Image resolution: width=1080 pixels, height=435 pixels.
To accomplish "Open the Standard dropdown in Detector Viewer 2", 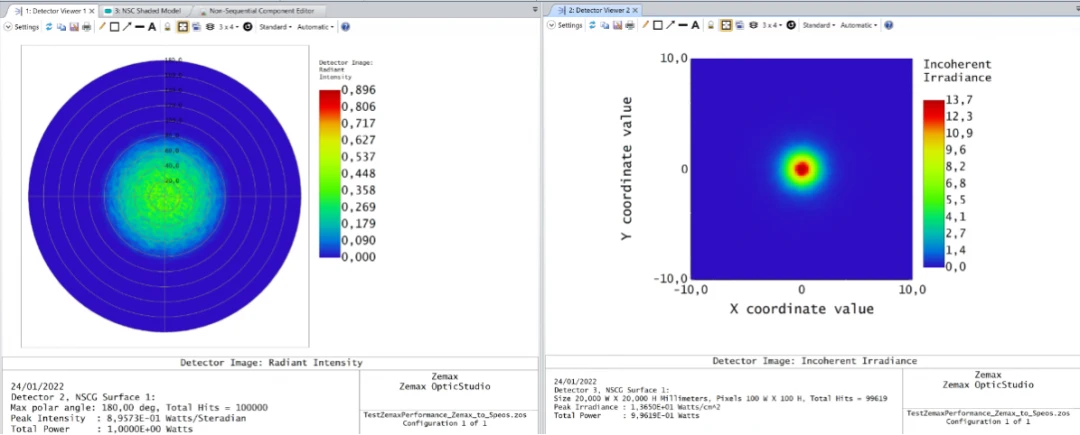I will click(x=819, y=25).
